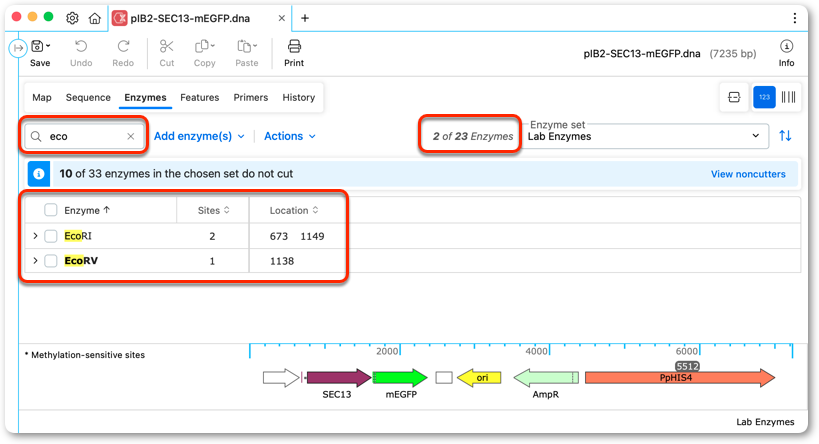Image resolution: width=819 pixels, height=444 pixels.
Task: Open the three-dot overflow menu
Action: click(794, 18)
